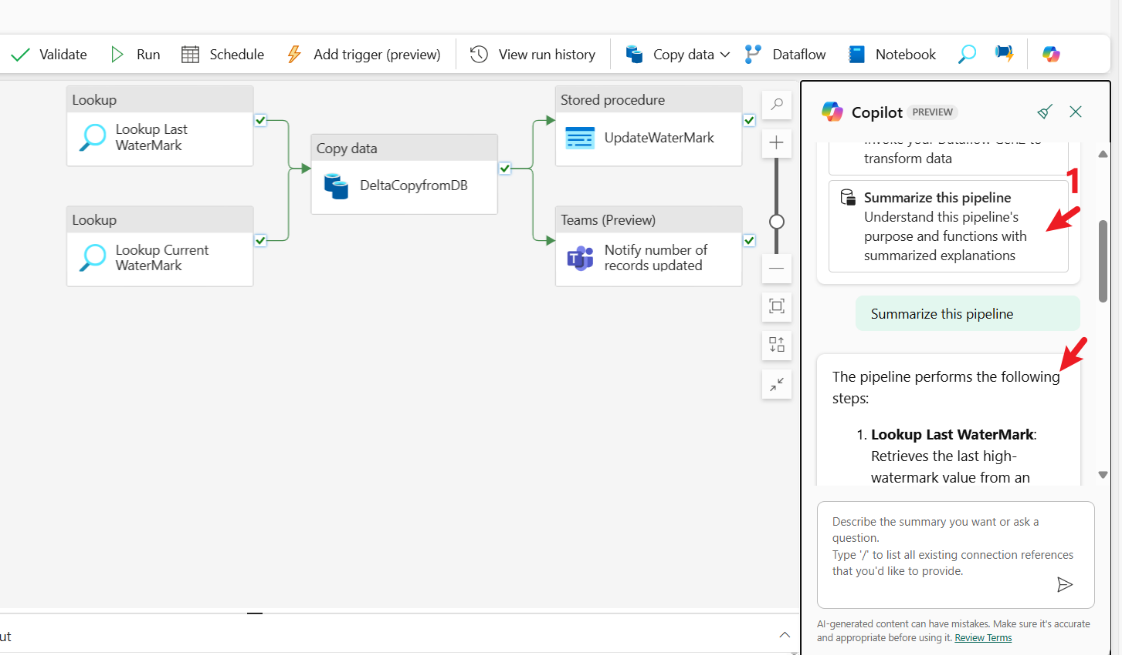This screenshot has height=655, width=1122.
Task: Click the zoom to fit icon
Action: [776, 307]
